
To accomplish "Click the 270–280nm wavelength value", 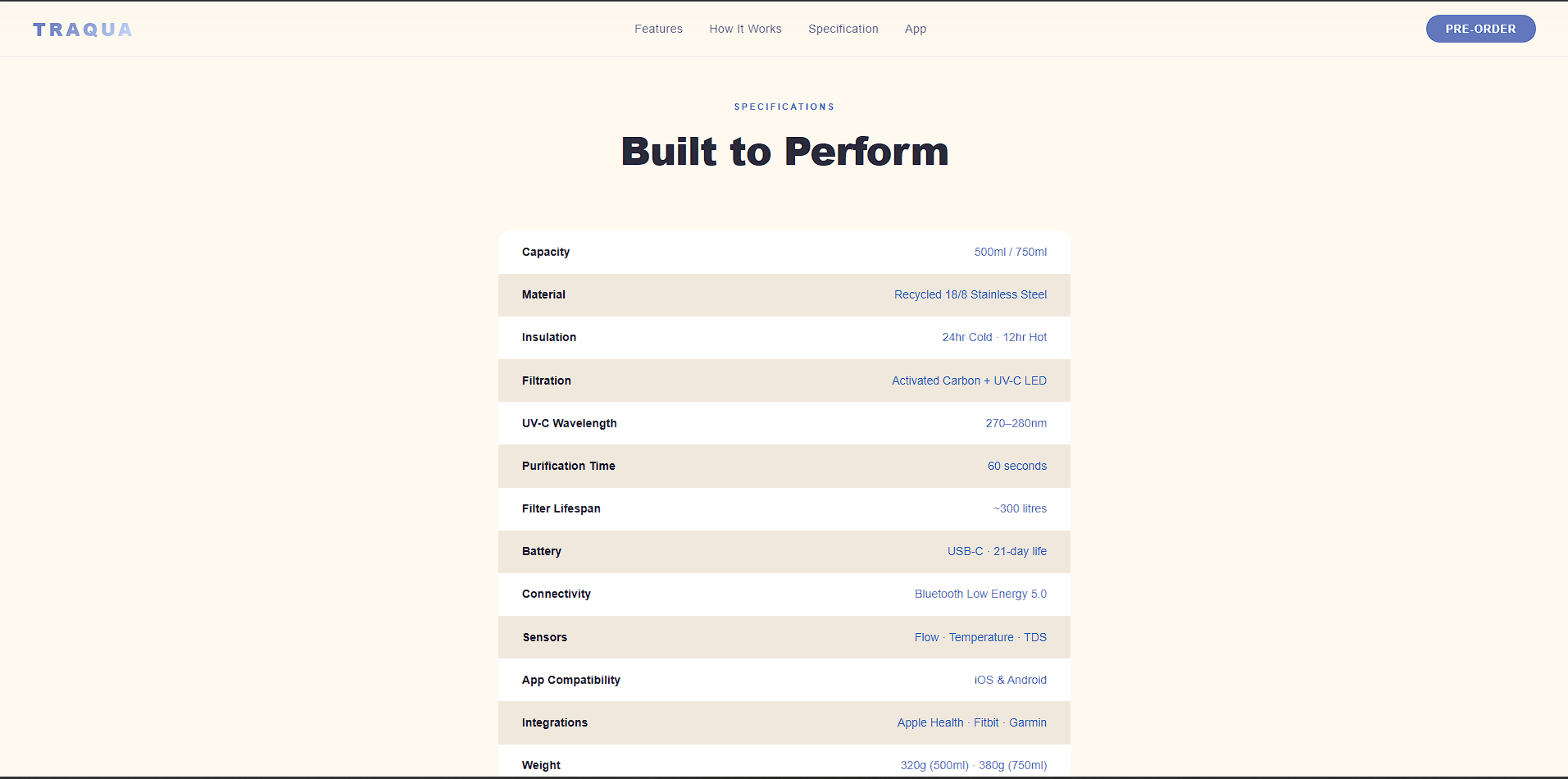I will 1016,423.
